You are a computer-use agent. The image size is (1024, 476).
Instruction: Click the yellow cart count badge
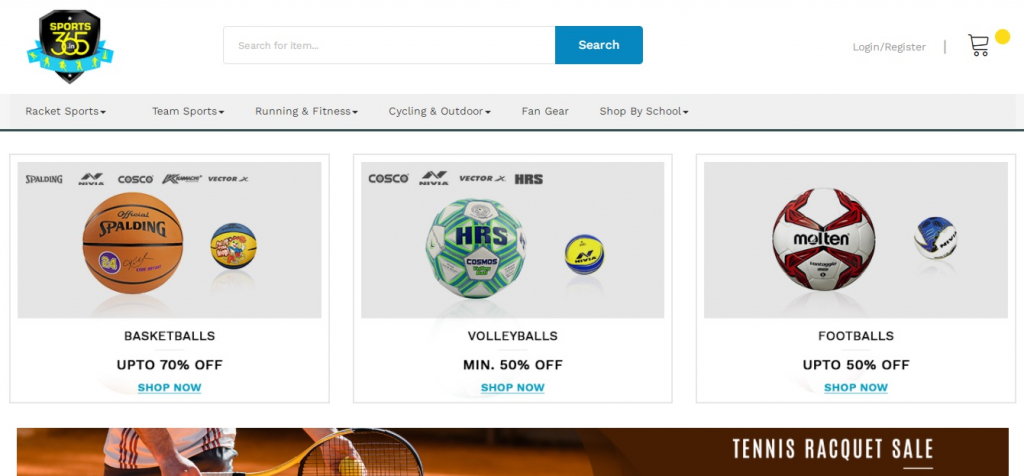click(1002, 37)
